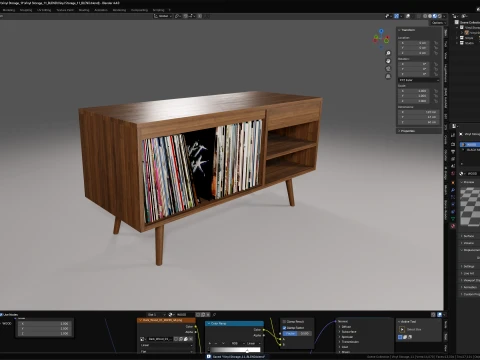The height and width of the screenshot is (360, 480).
Task: Expand the Specular section in node
Action: (x=347, y=337)
